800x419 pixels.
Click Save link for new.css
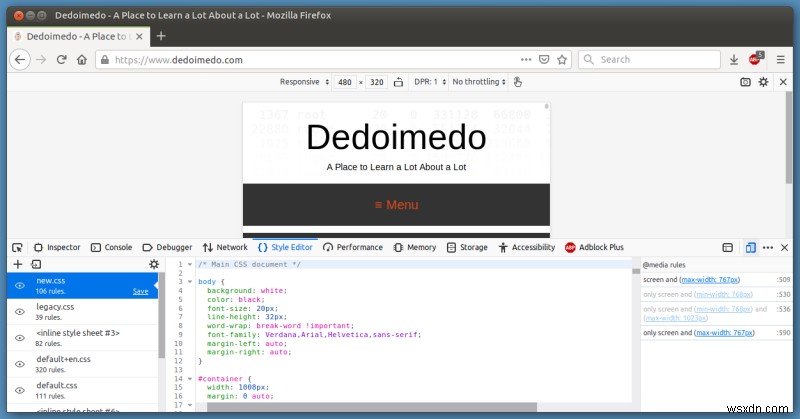tap(140, 291)
